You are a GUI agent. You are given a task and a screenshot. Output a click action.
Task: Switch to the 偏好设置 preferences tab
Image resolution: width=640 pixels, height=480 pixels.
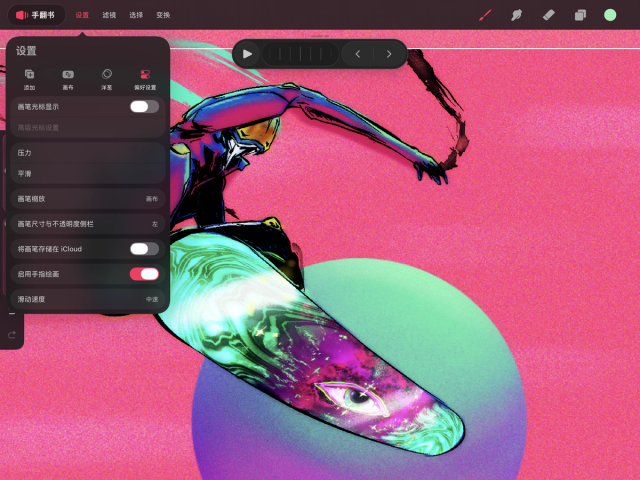pos(145,79)
